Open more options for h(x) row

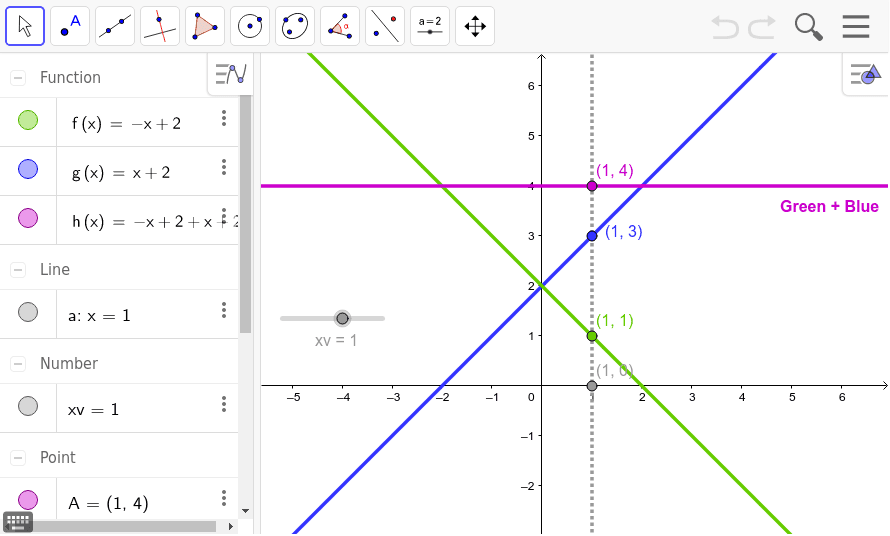point(224,216)
